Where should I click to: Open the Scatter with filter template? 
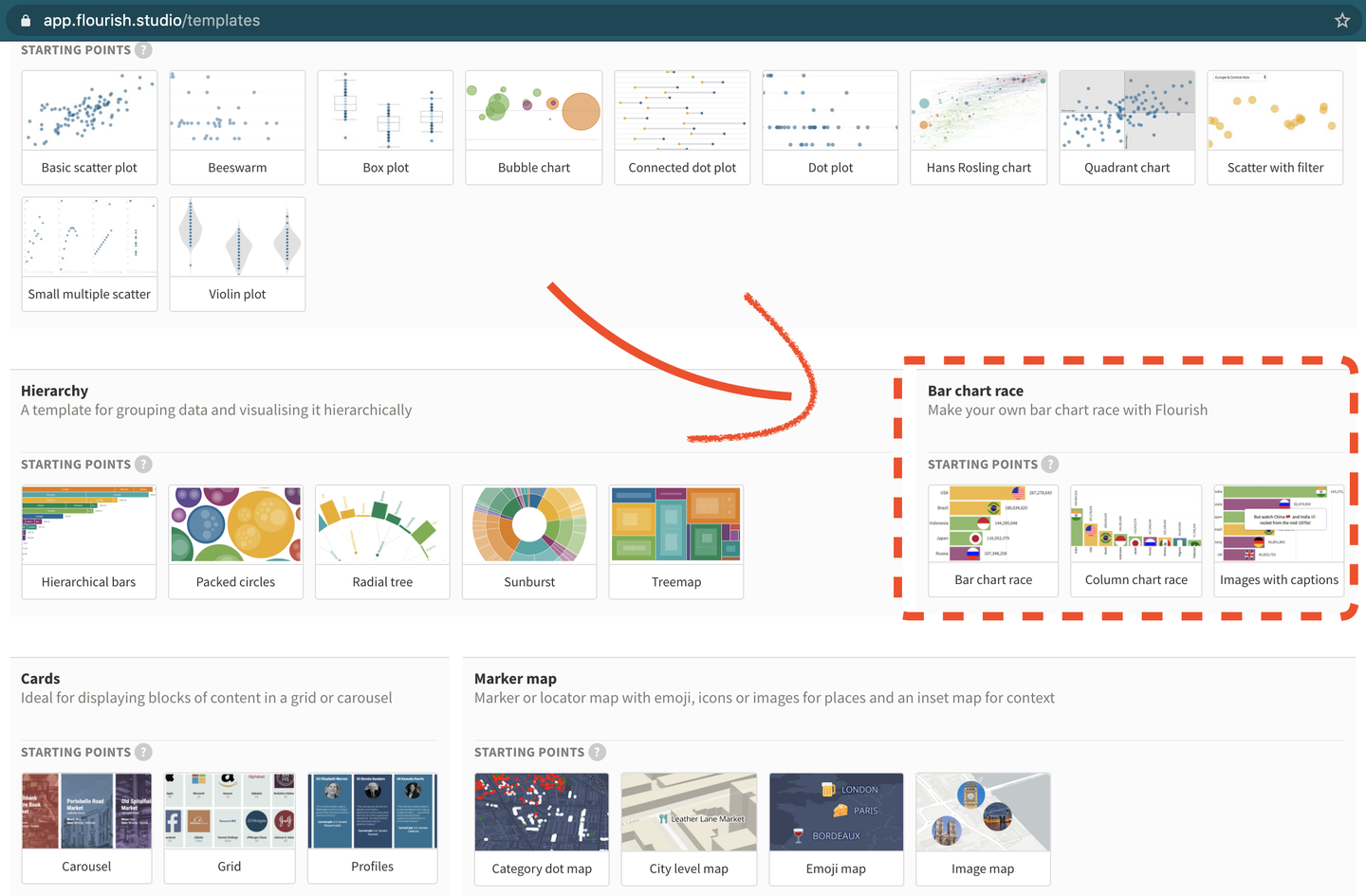coord(1275,127)
